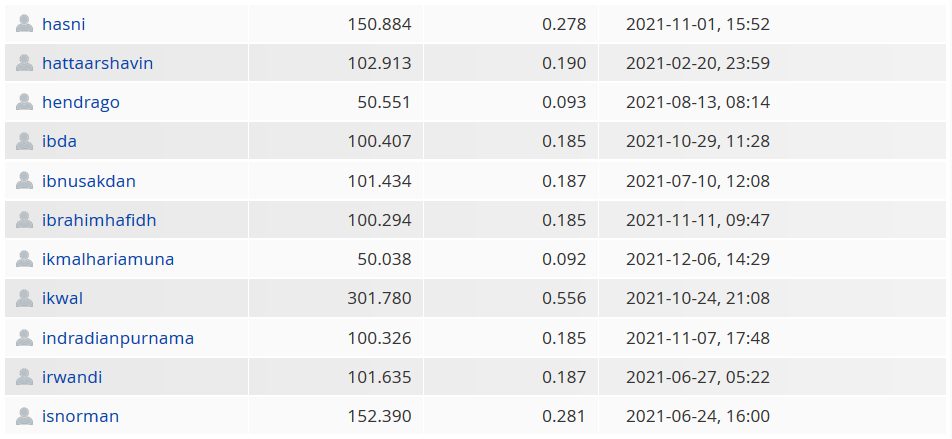This screenshot has width=952, height=439.
Task: Open the ibda username link
Action: pos(60,141)
